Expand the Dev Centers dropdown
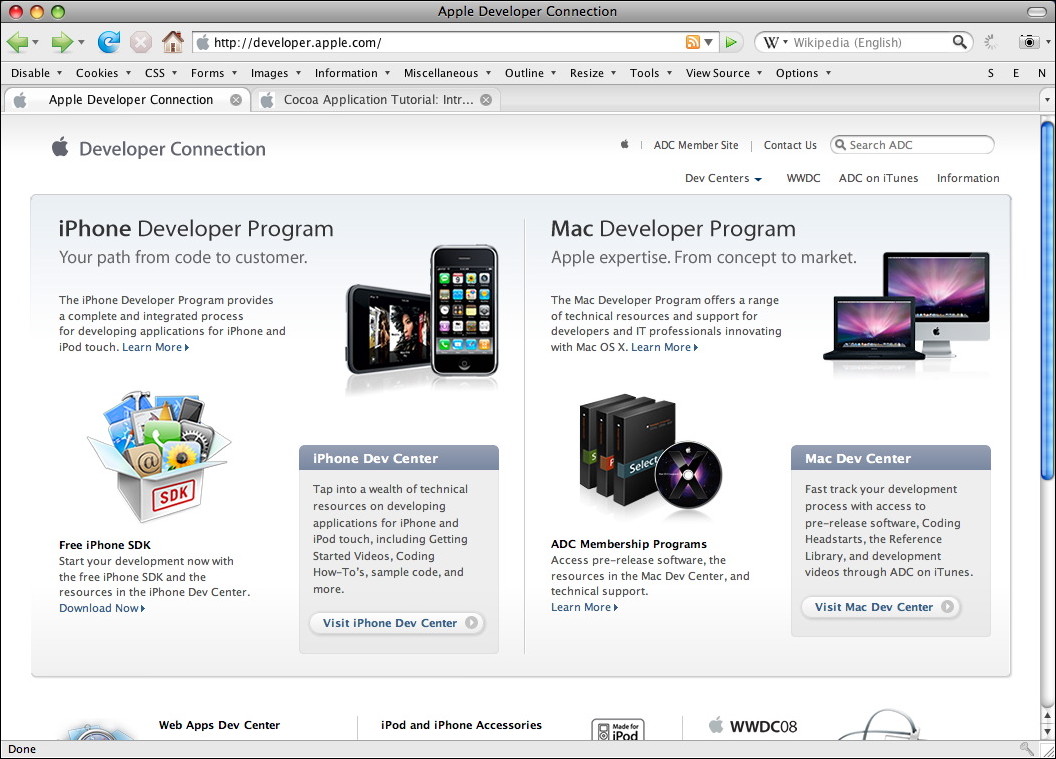Image resolution: width=1056 pixels, height=759 pixels. point(722,178)
